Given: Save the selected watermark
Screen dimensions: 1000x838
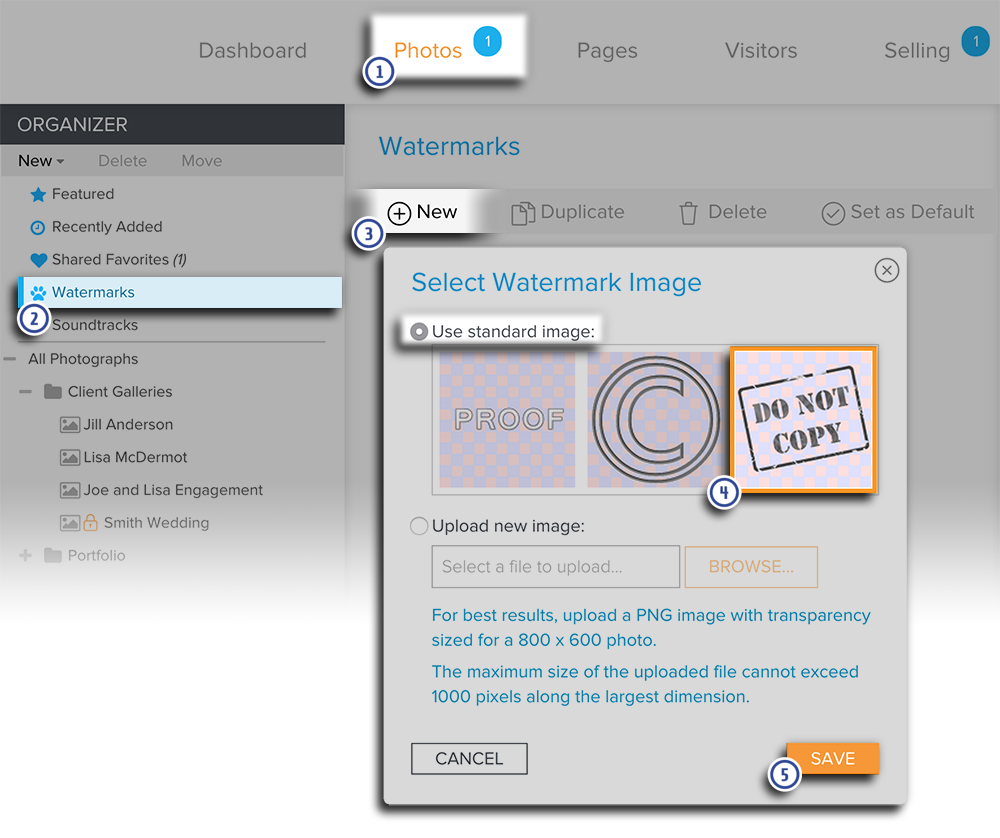Looking at the screenshot, I should (833, 758).
